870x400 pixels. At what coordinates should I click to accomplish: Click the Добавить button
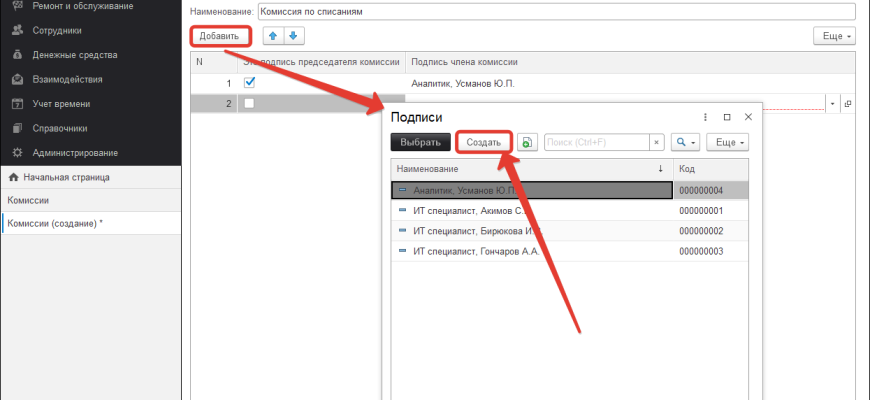[x=219, y=36]
